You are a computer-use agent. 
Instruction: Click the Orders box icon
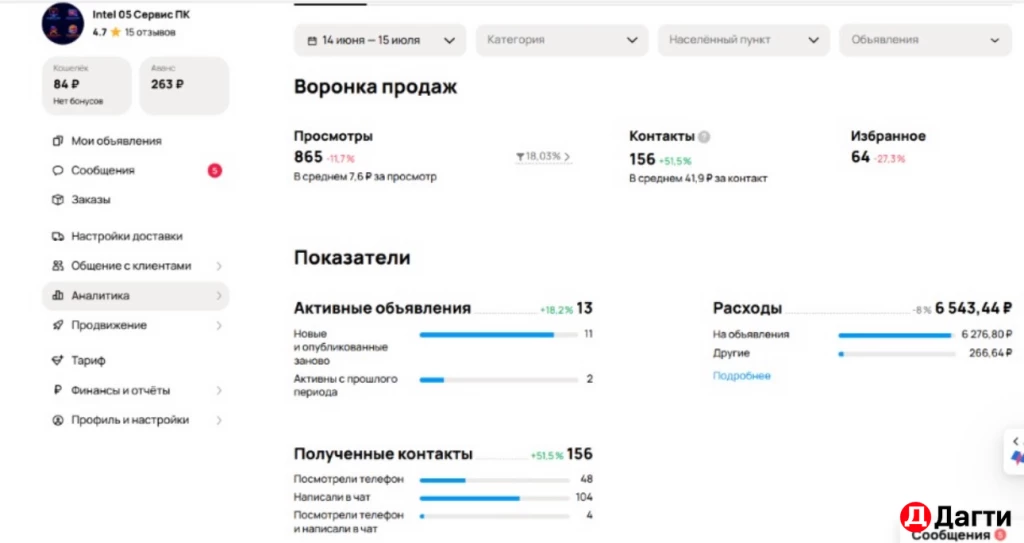click(57, 200)
